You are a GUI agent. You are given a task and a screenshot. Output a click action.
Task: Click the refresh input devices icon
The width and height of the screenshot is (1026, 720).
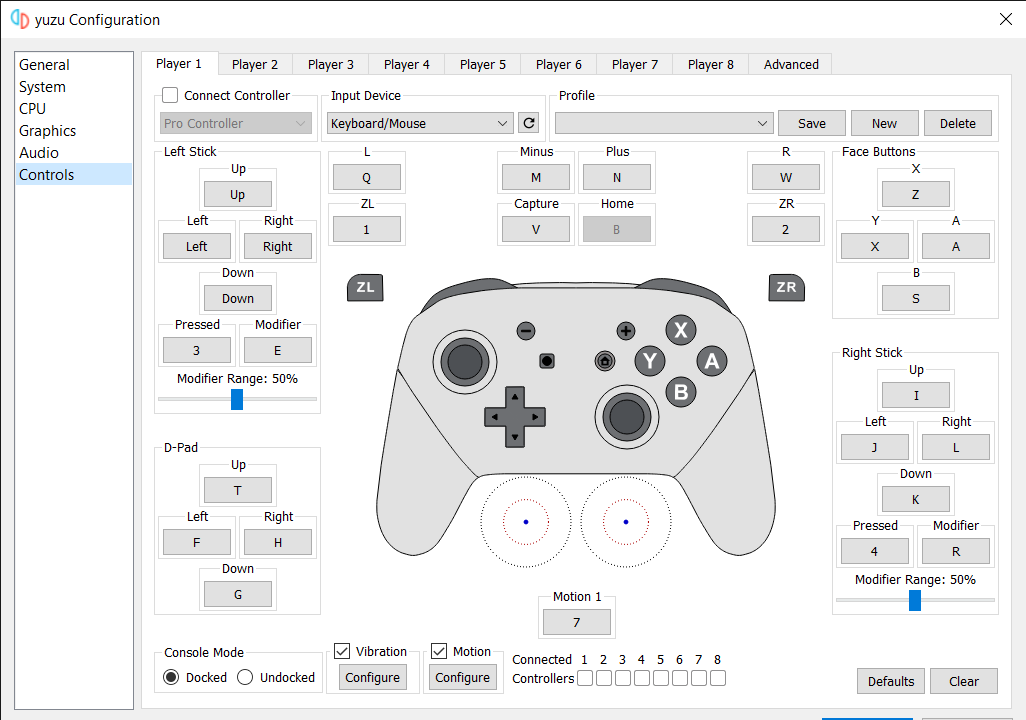coord(529,123)
